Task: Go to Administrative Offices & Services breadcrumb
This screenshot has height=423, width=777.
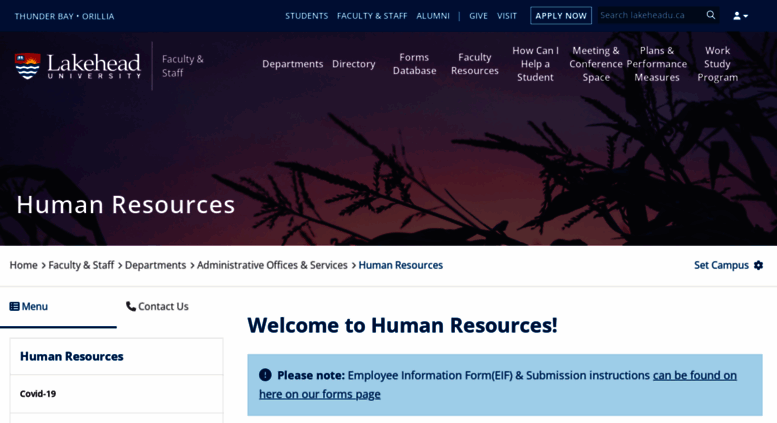Action: click(x=272, y=265)
